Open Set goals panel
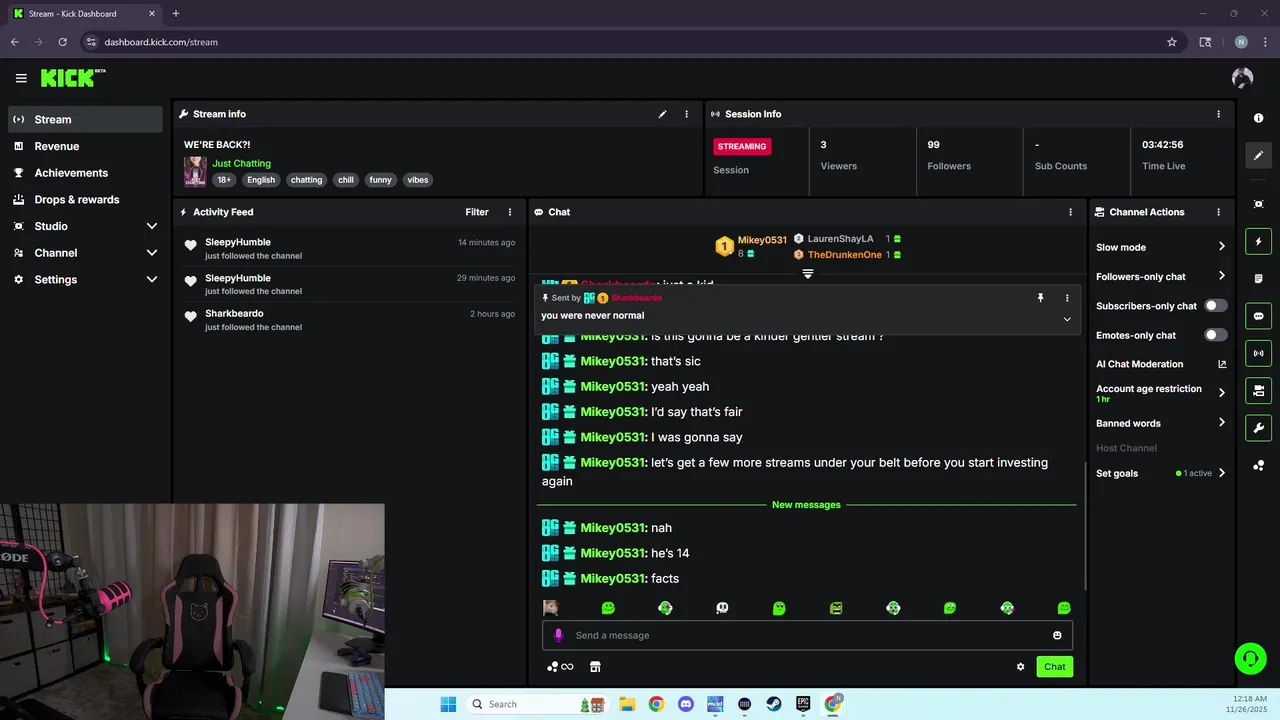This screenshot has height=720, width=1280. coord(1161,473)
